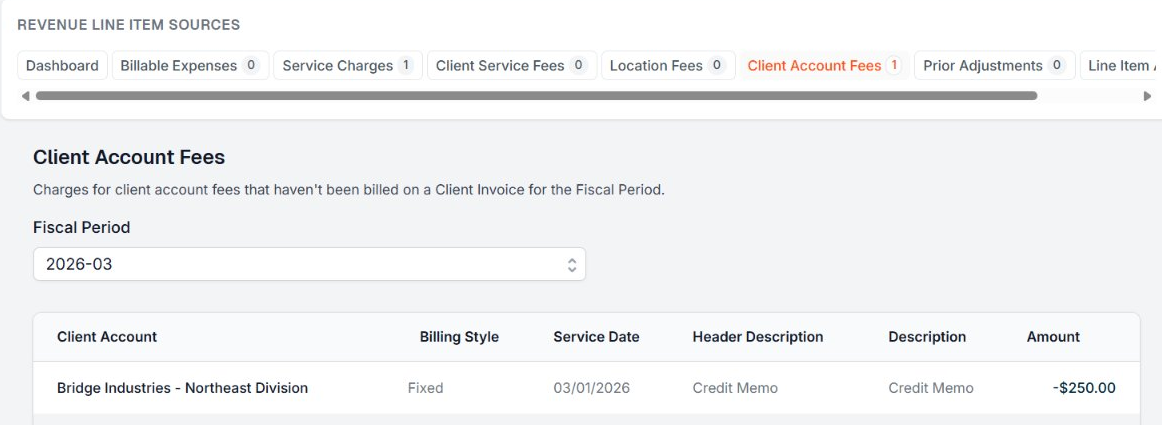Open the Dashboard tab
This screenshot has width=1162, height=425.
62,66
